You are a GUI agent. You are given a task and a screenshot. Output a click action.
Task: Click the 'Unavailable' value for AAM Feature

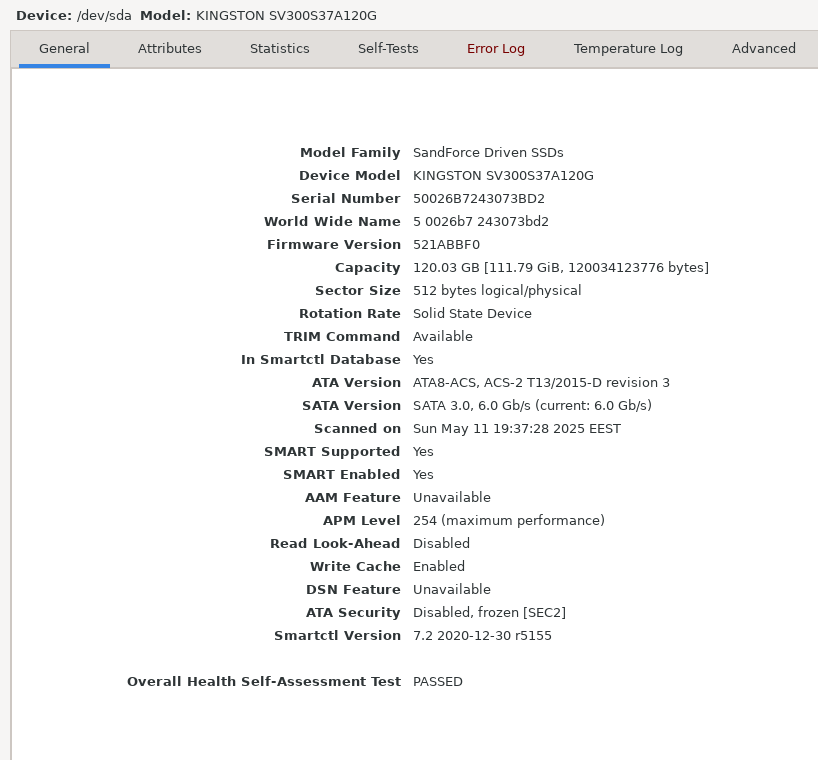coord(452,498)
